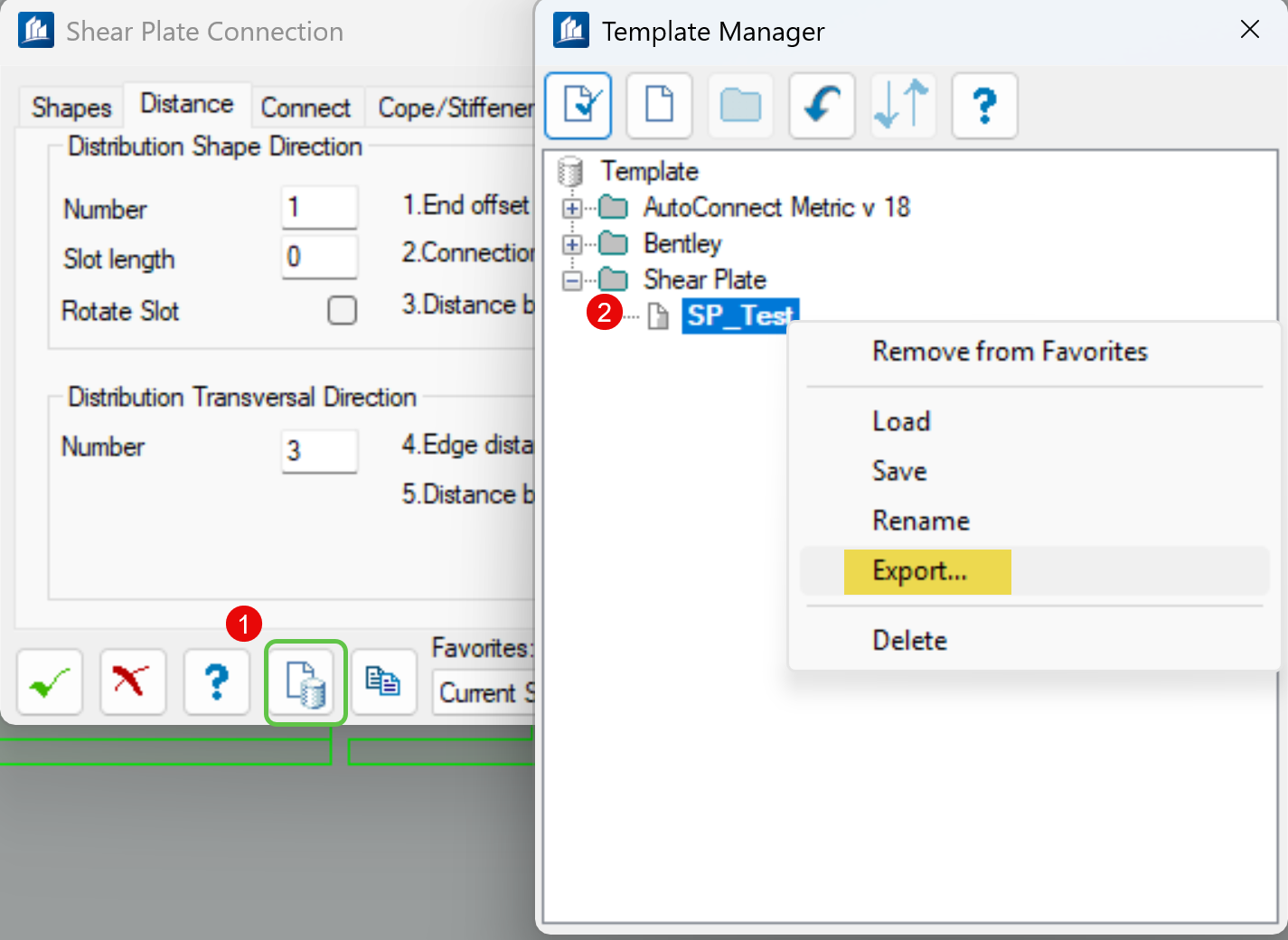Click the green checkmark OK button
The height and width of the screenshot is (940, 1288).
click(x=50, y=682)
